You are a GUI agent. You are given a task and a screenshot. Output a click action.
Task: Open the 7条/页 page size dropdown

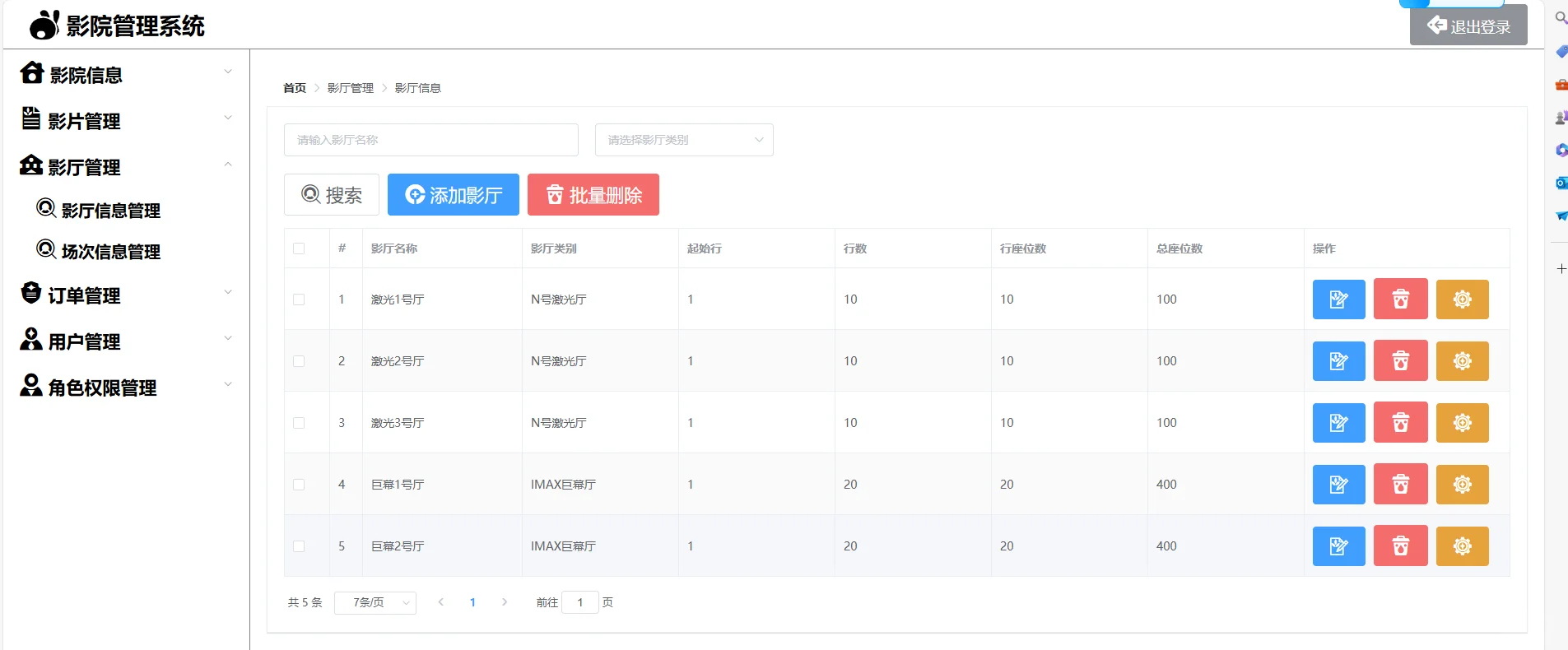(x=375, y=603)
